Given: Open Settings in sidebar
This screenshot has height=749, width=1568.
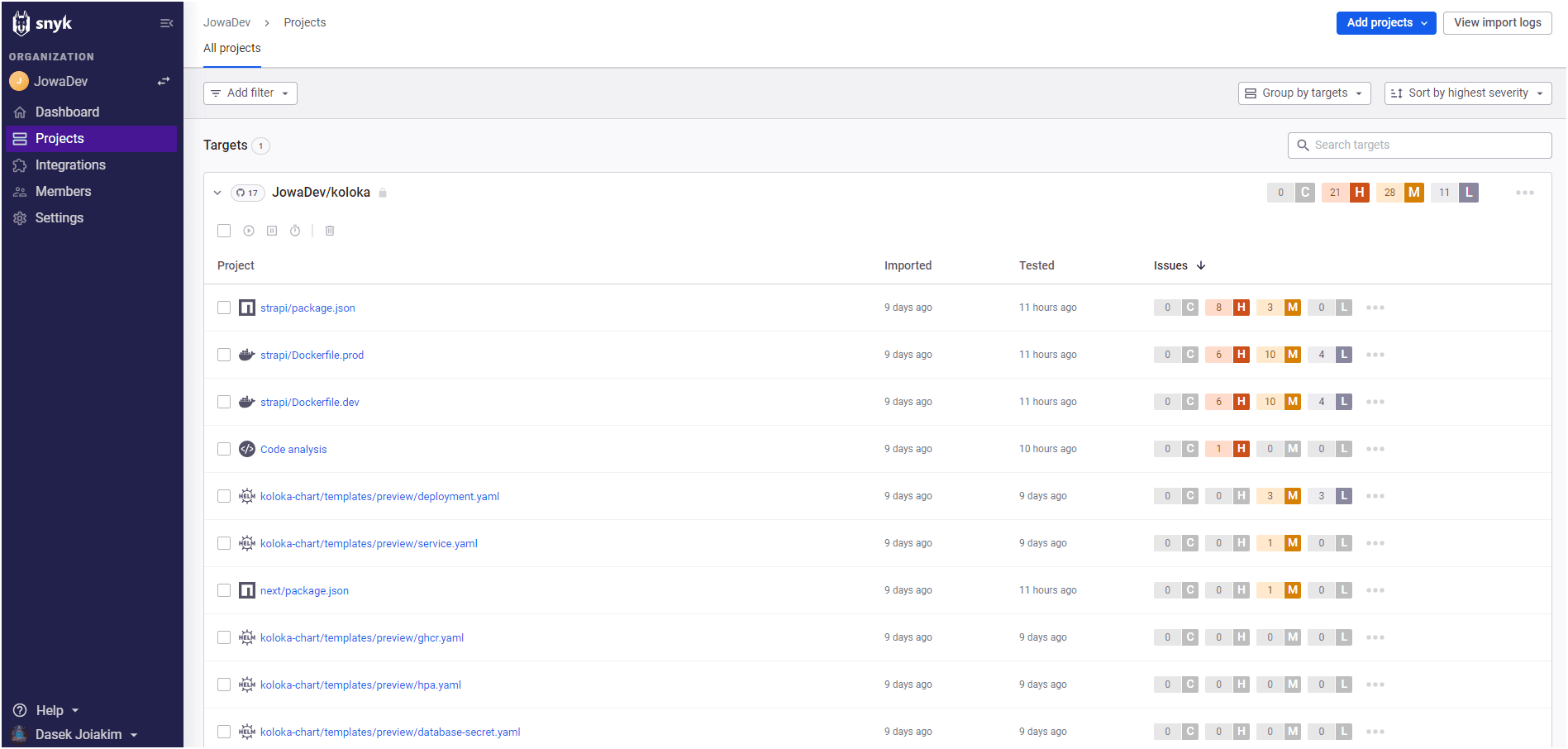Looking at the screenshot, I should tap(92, 217).
